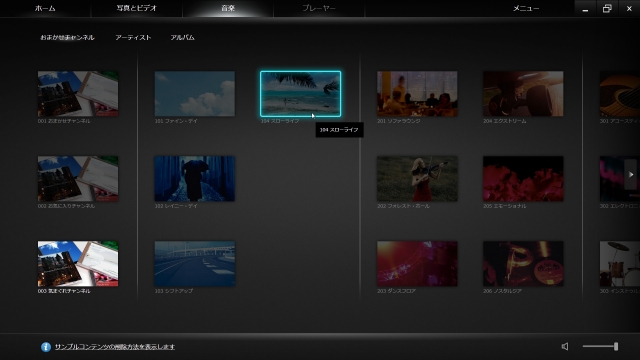Open the 303 drum kit thumbnail

pyautogui.click(x=620, y=264)
